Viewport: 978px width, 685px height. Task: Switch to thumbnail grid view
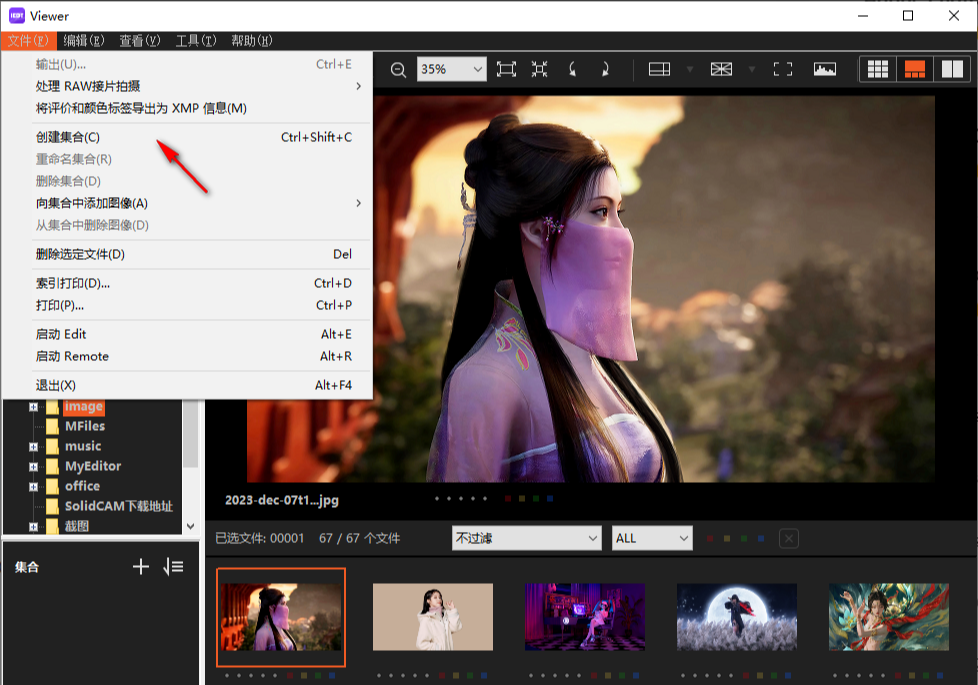click(x=878, y=69)
